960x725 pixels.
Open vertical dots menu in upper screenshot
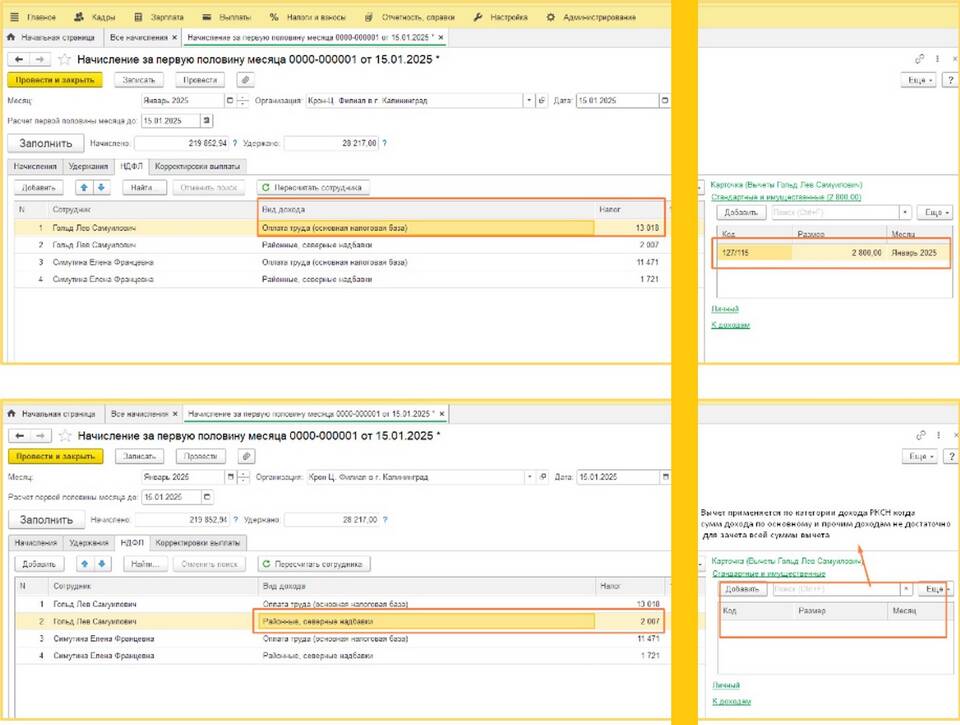coord(937,59)
